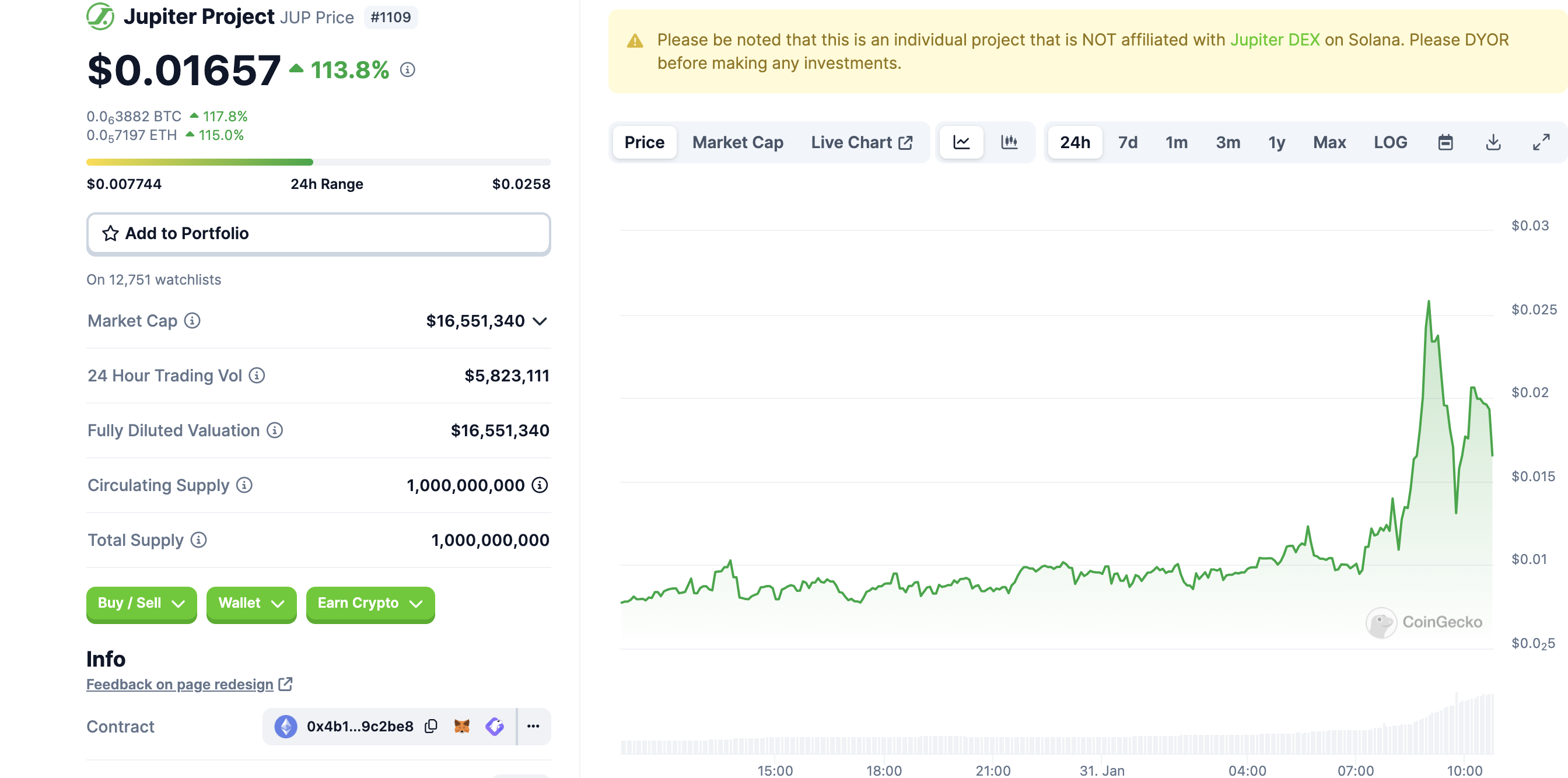The image size is (1568, 778).
Task: Open external link icon next to Feedback
Action: click(285, 684)
